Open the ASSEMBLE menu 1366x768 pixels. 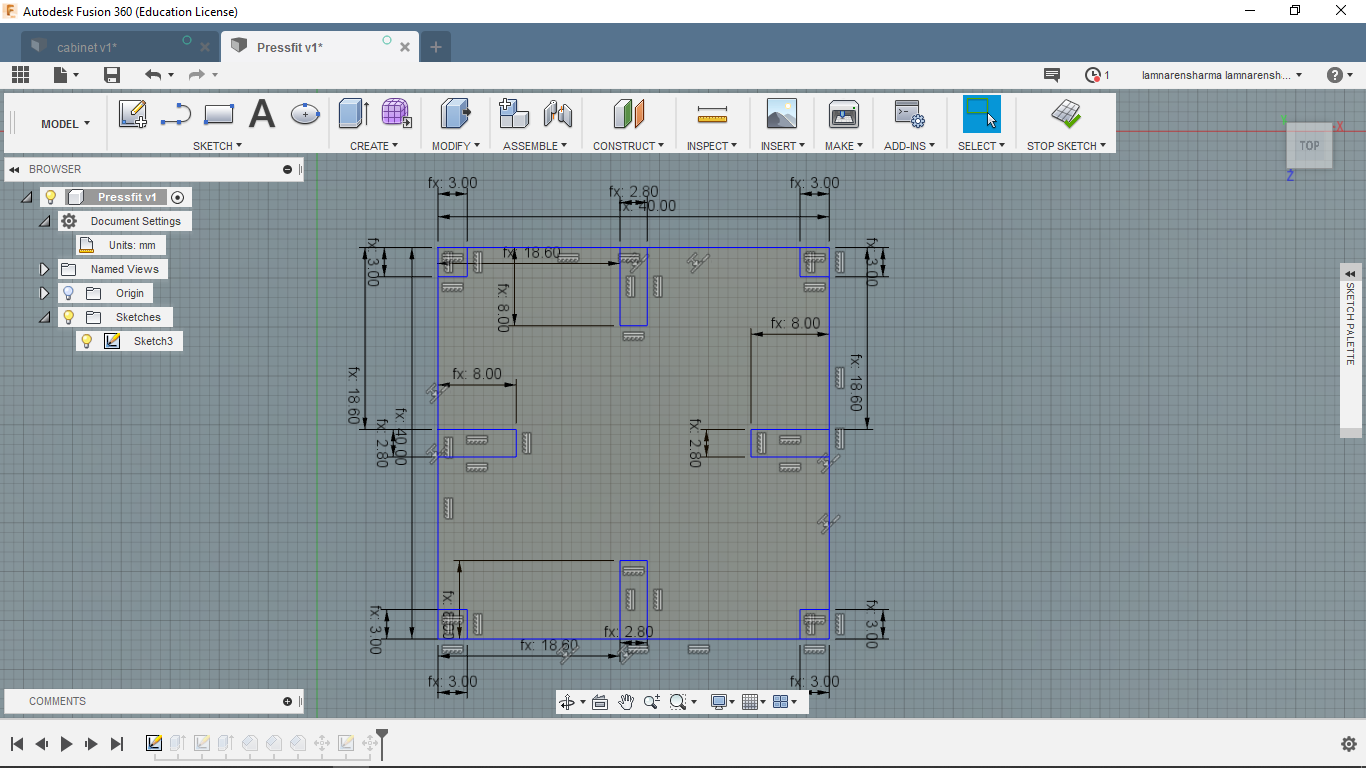click(x=535, y=146)
